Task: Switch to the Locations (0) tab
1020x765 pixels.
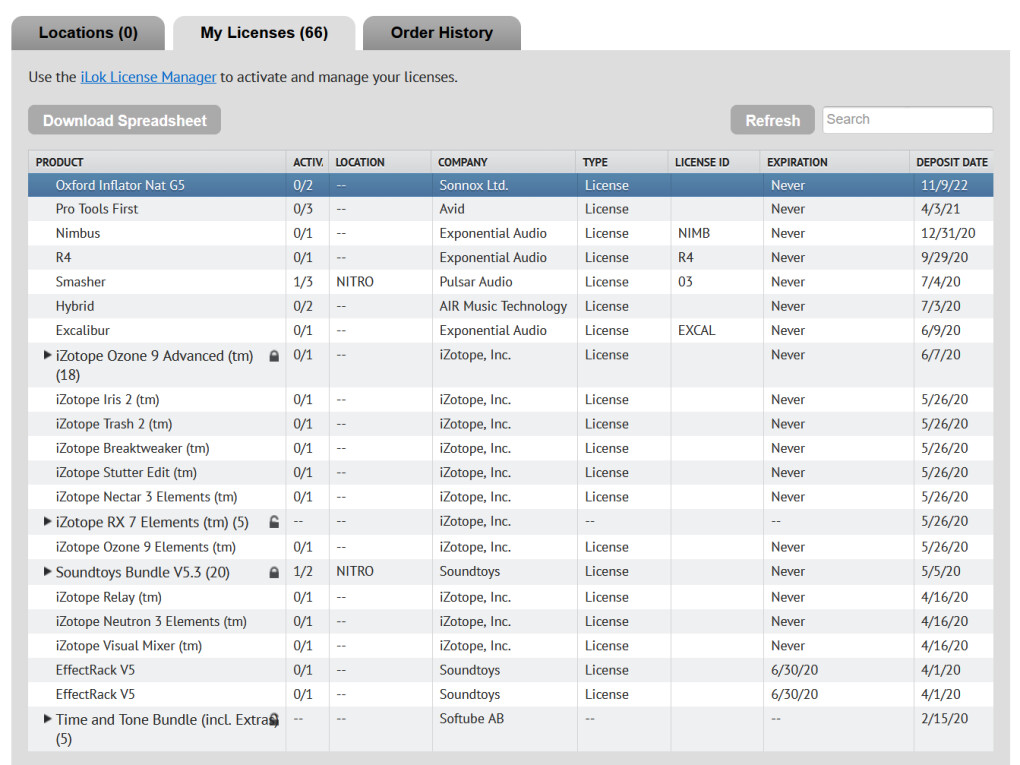Action: click(x=88, y=33)
